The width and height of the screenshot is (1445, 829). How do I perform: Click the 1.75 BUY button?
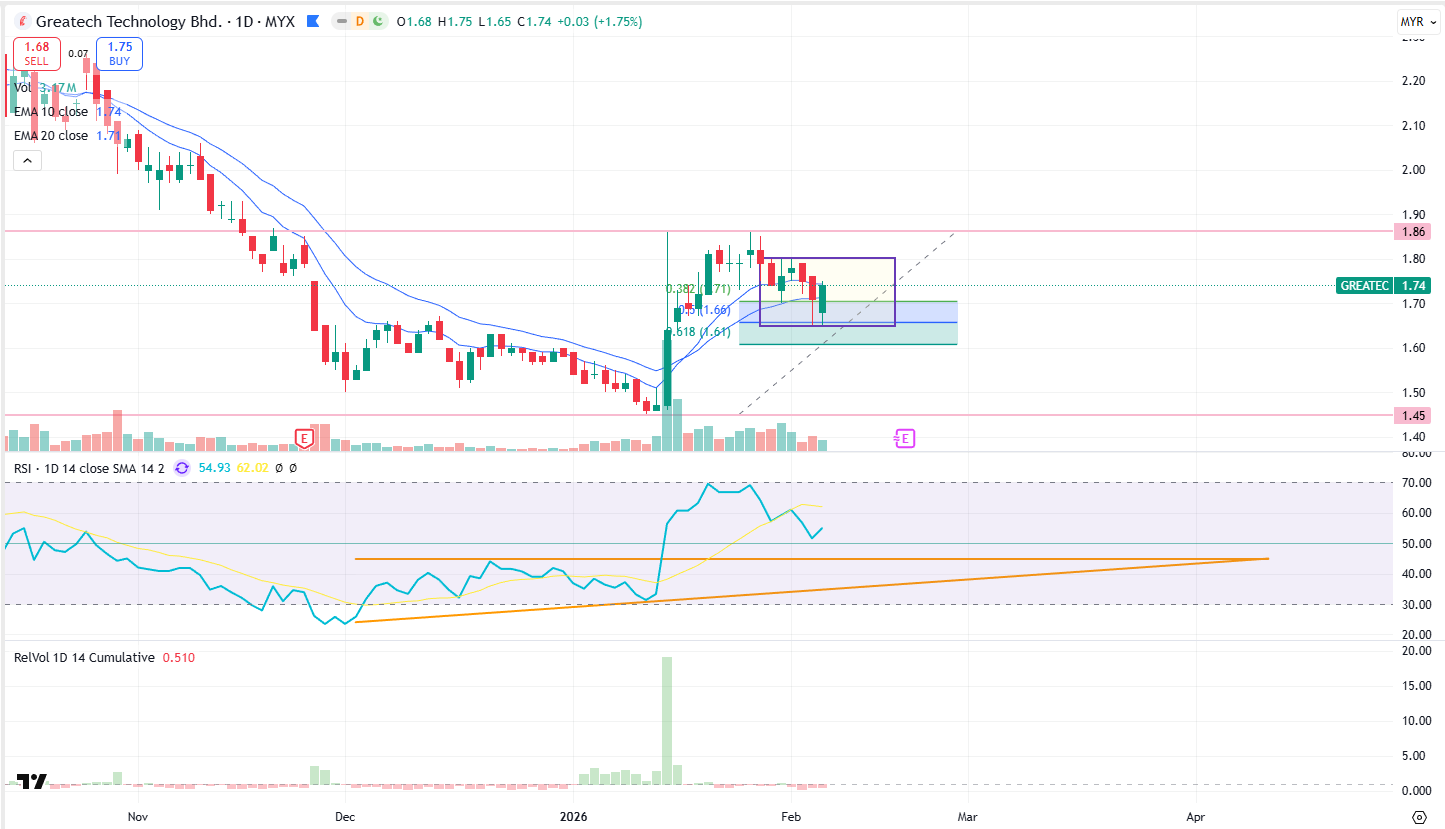(119, 54)
